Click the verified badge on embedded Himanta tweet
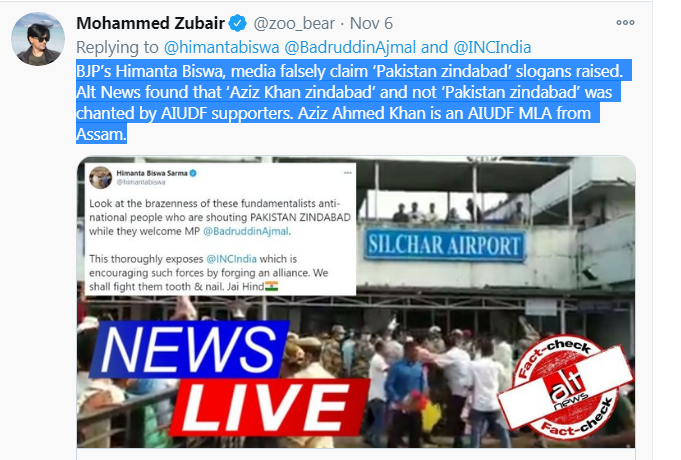This screenshot has height=460, width=681. (x=193, y=173)
